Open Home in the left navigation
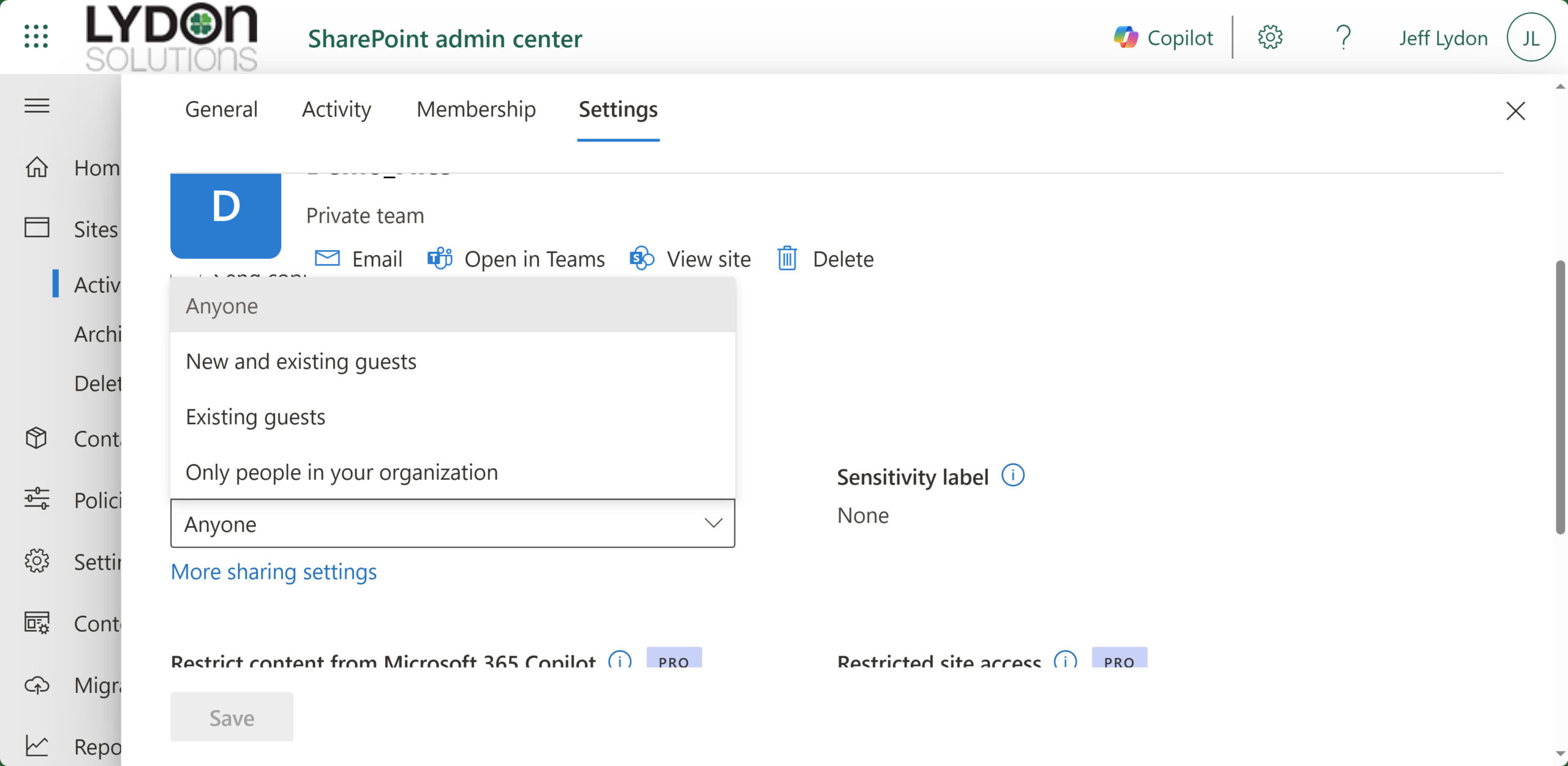 pyautogui.click(x=97, y=167)
